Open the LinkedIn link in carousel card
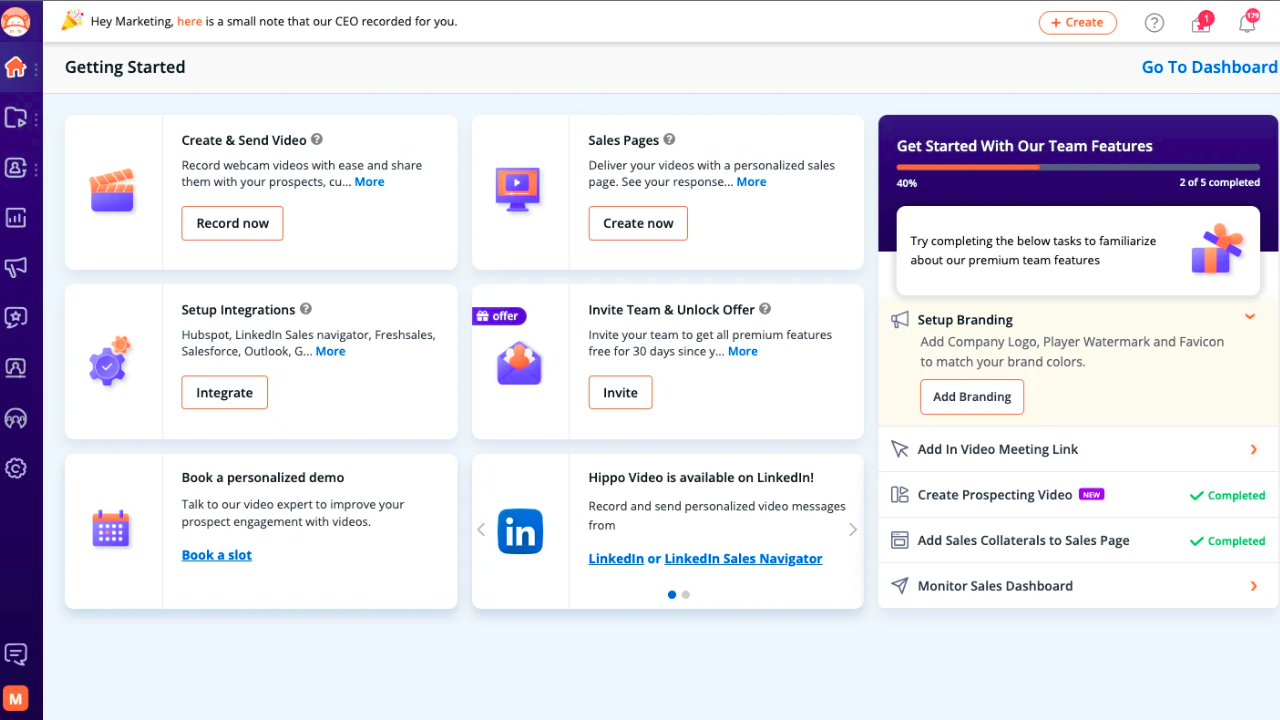Screen dimensions: 1280x720 pyautogui.click(x=616, y=559)
